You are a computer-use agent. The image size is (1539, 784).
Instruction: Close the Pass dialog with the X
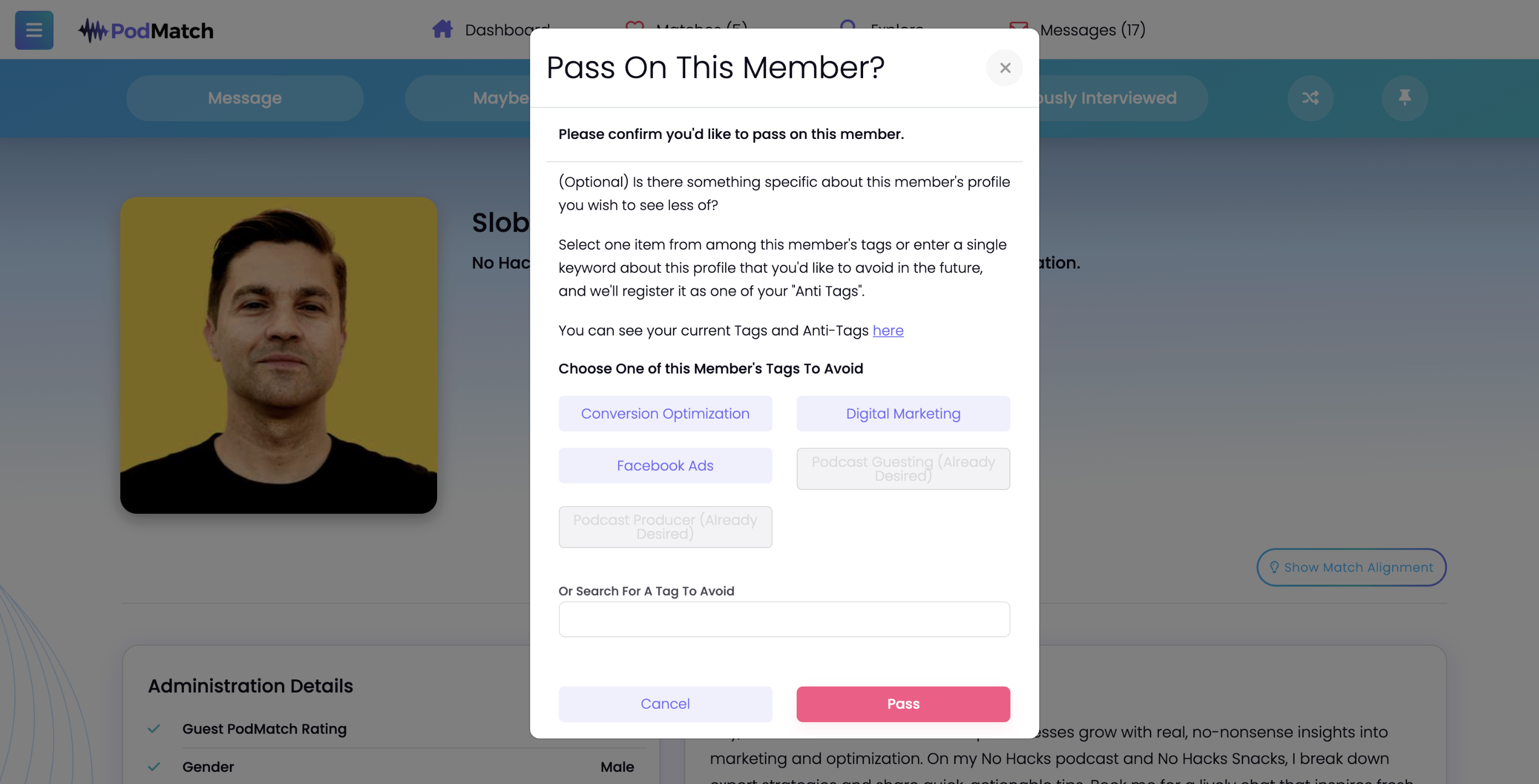coord(1004,68)
